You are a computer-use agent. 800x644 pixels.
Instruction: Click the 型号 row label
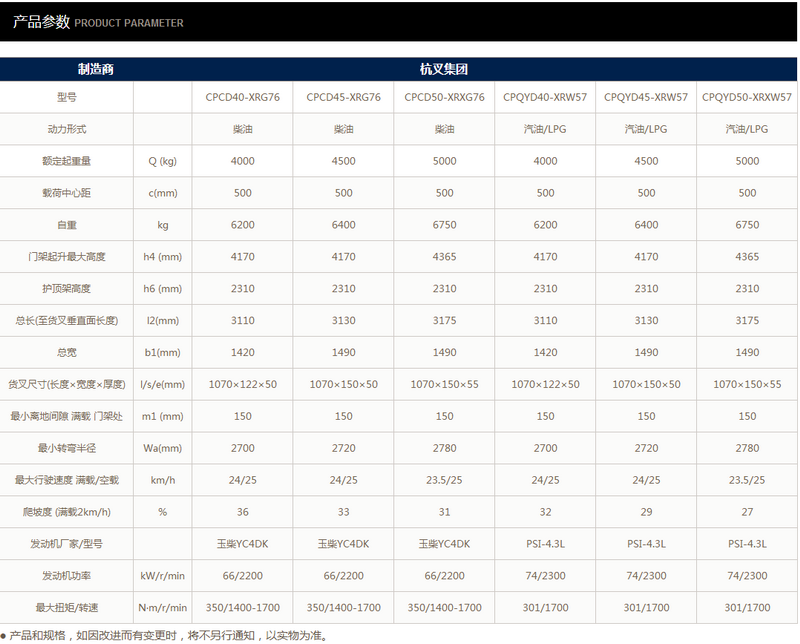67,97
